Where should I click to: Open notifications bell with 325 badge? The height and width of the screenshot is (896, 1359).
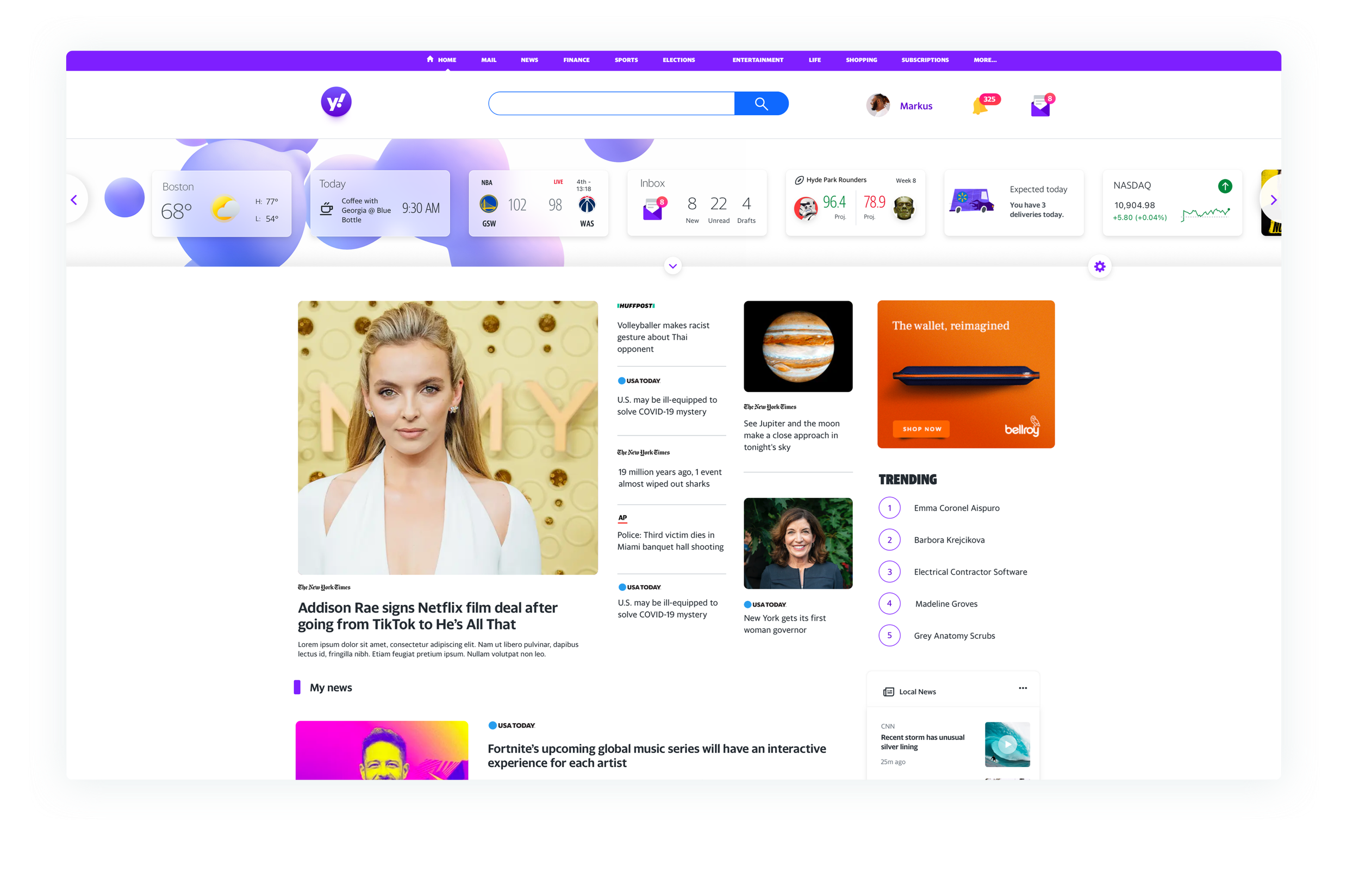coord(980,105)
